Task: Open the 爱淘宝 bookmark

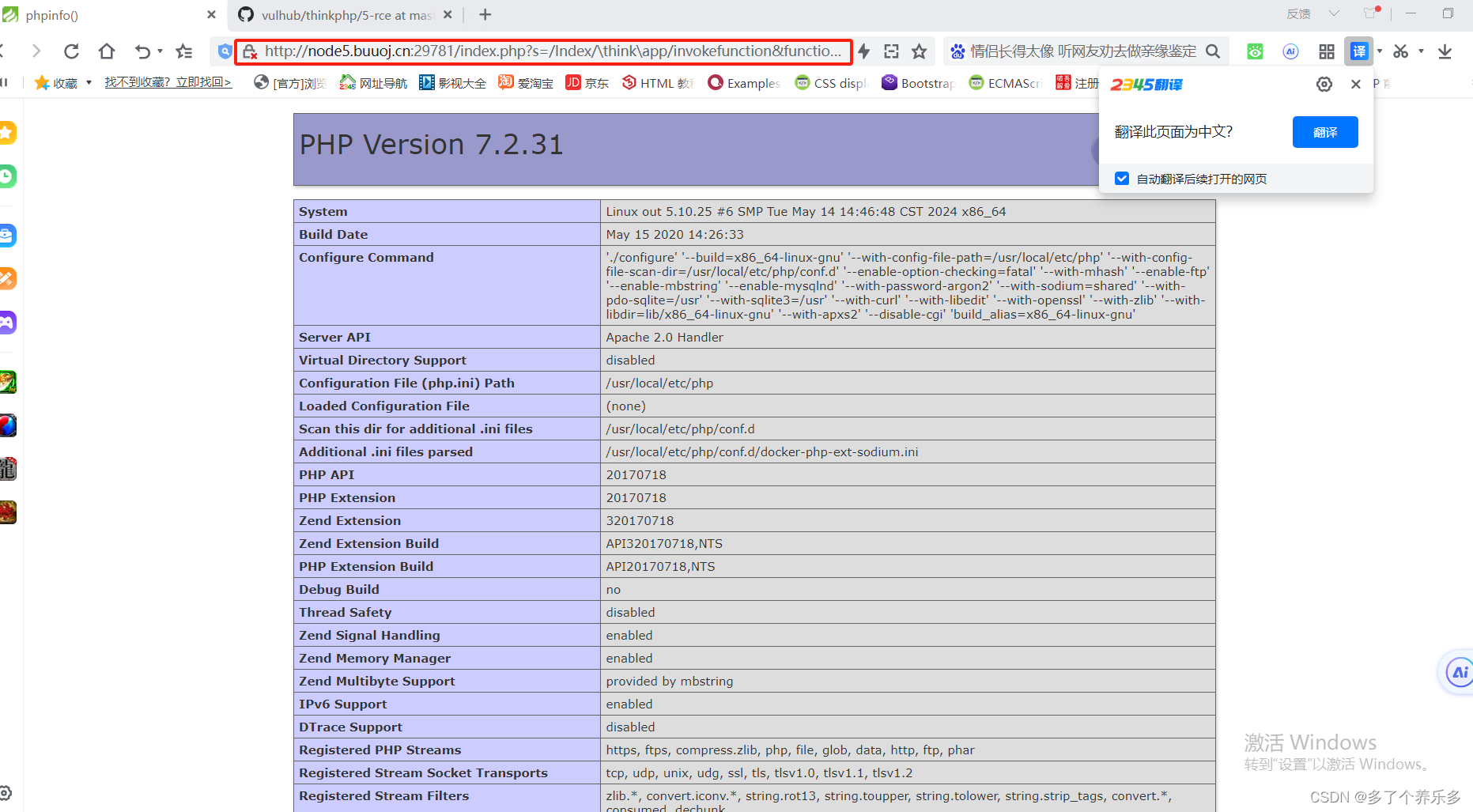Action: [x=526, y=82]
